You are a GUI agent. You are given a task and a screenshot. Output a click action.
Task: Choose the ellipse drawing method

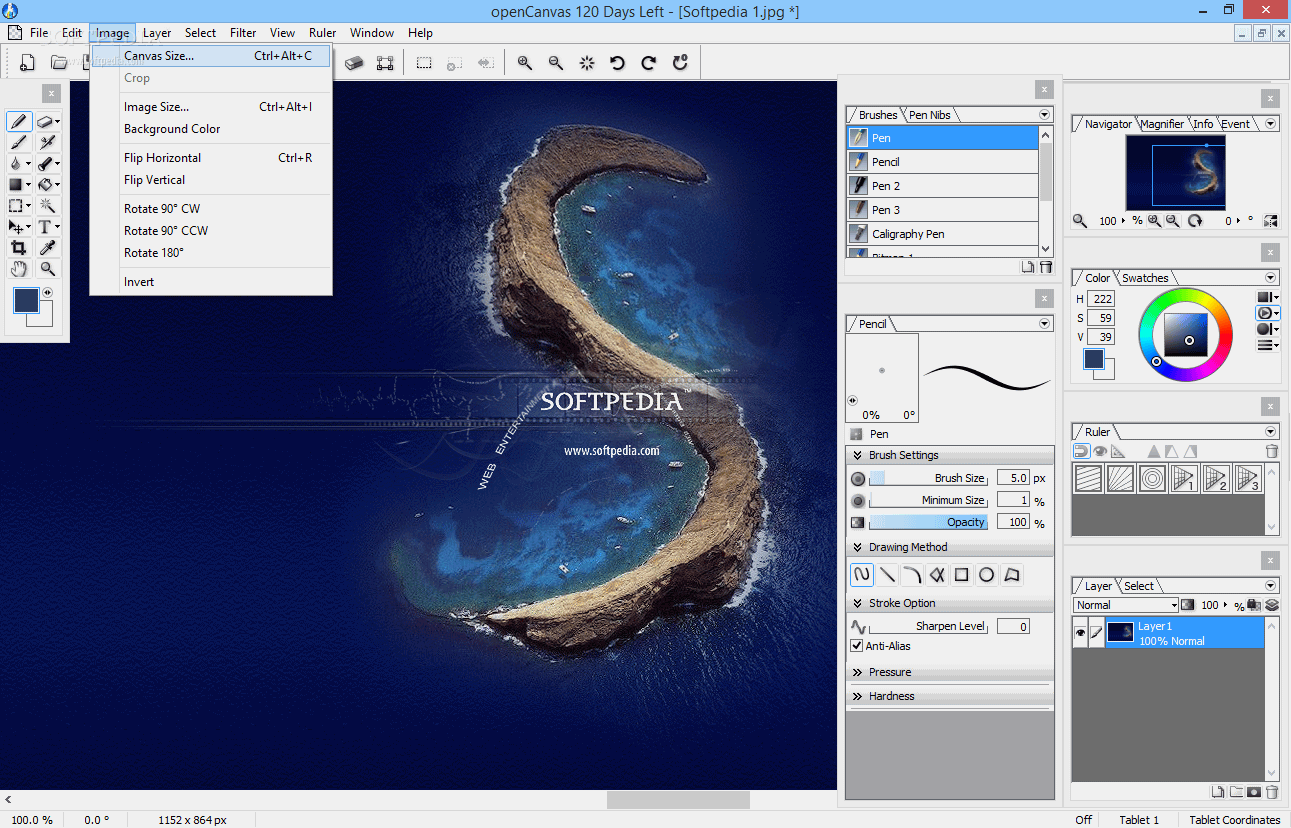986,575
